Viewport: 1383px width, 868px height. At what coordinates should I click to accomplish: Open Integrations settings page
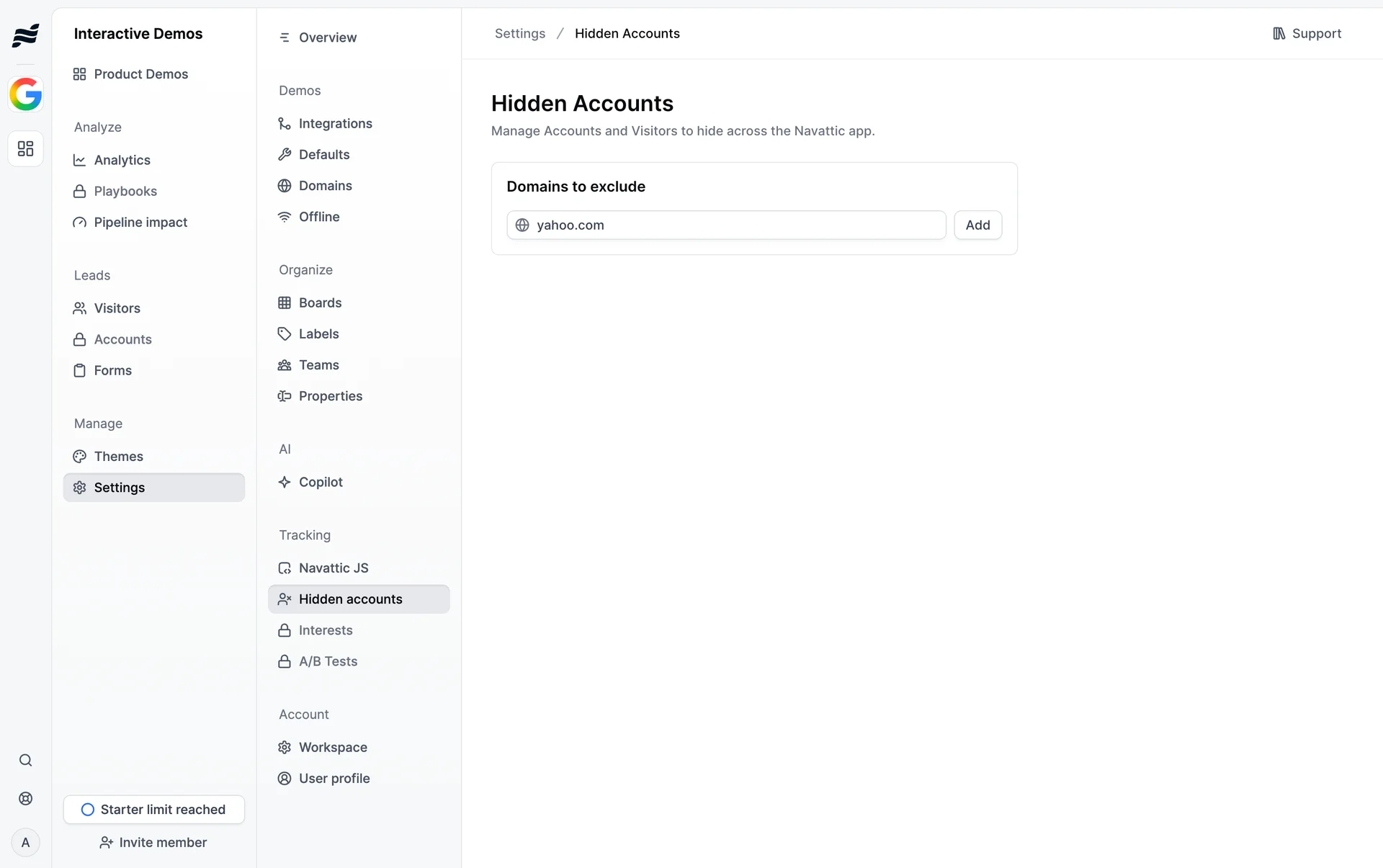pos(335,124)
